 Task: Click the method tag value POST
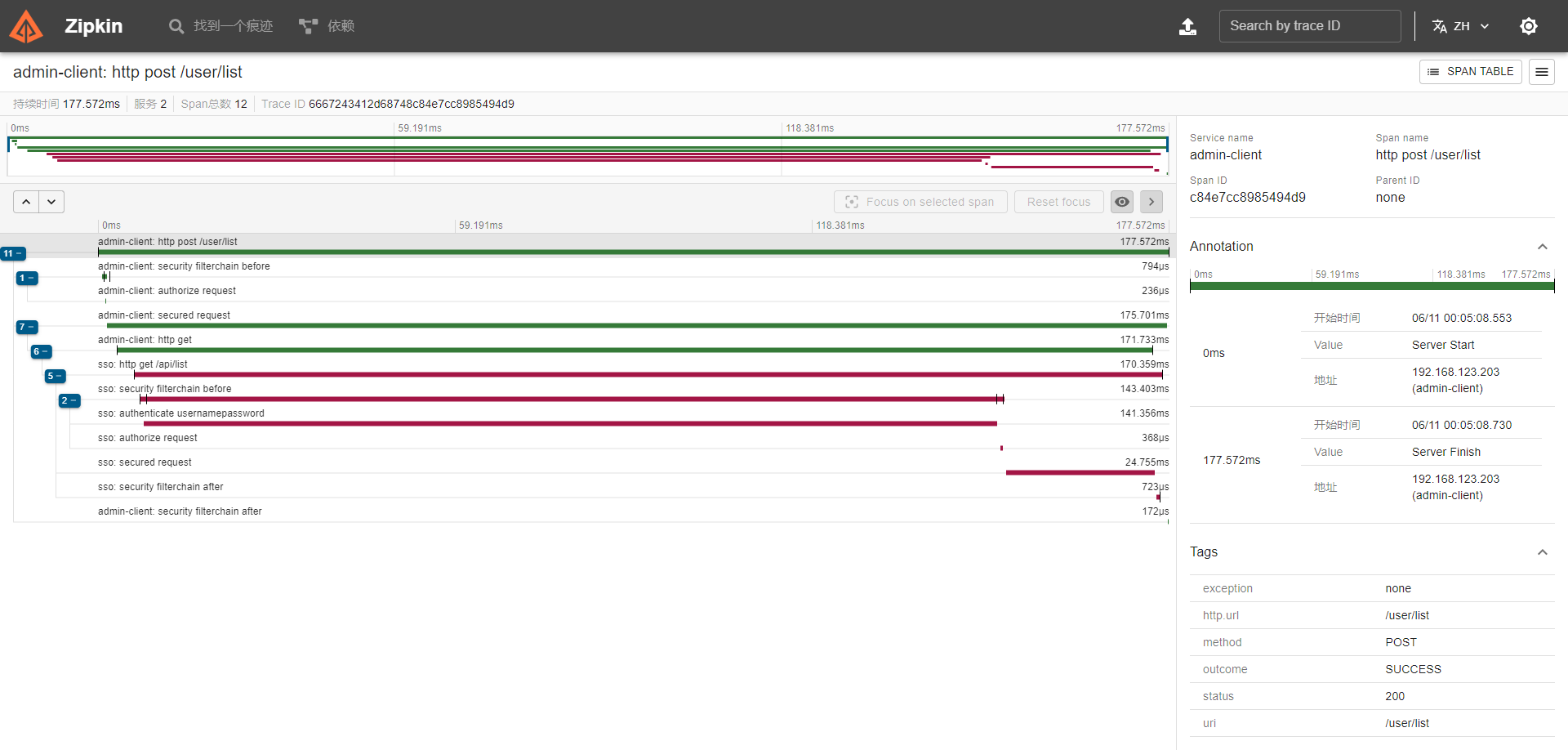1401,642
